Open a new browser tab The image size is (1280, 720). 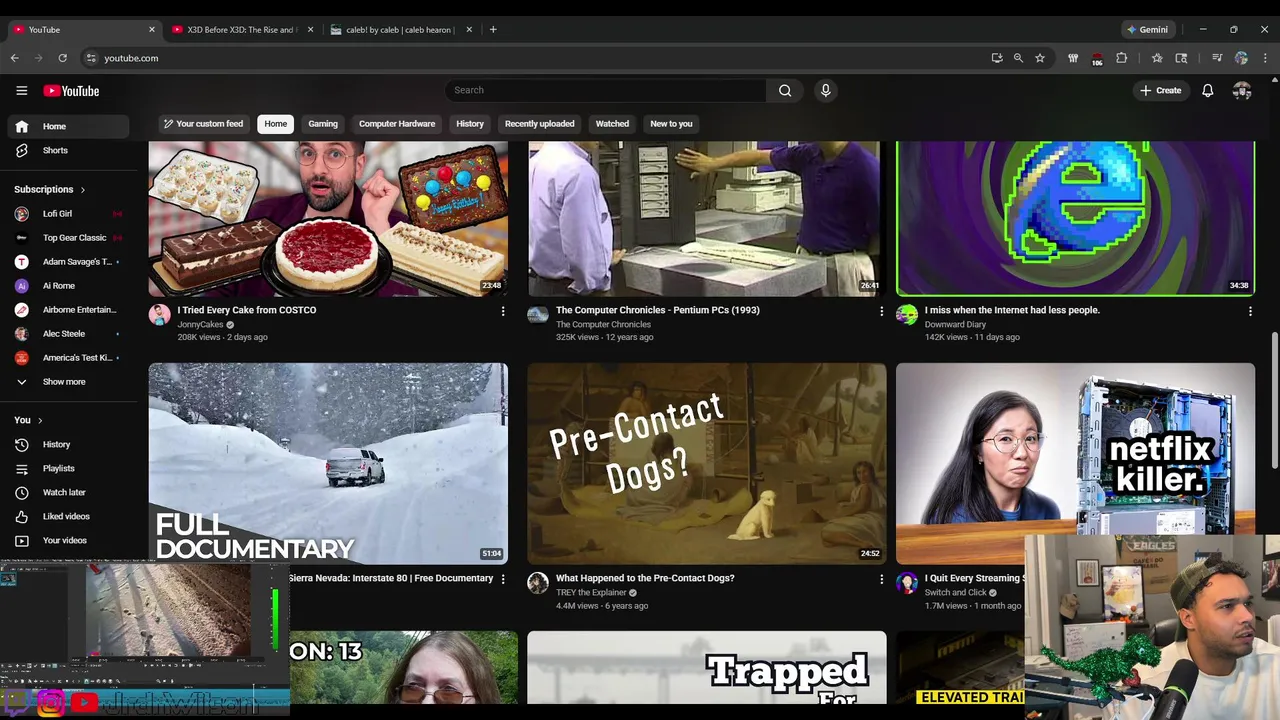(493, 30)
